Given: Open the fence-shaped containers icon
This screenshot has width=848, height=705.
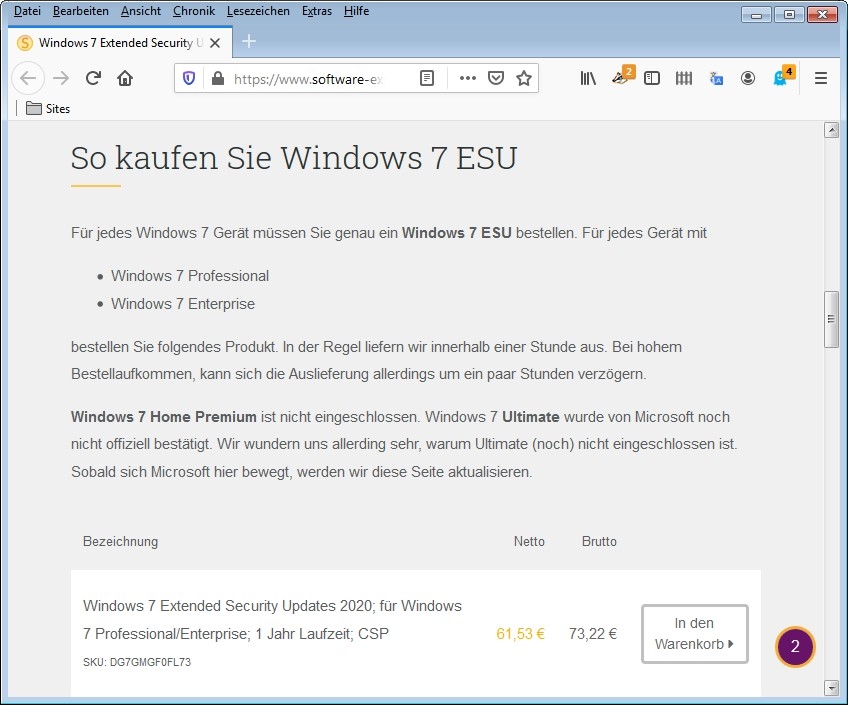Looking at the screenshot, I should [x=684, y=78].
